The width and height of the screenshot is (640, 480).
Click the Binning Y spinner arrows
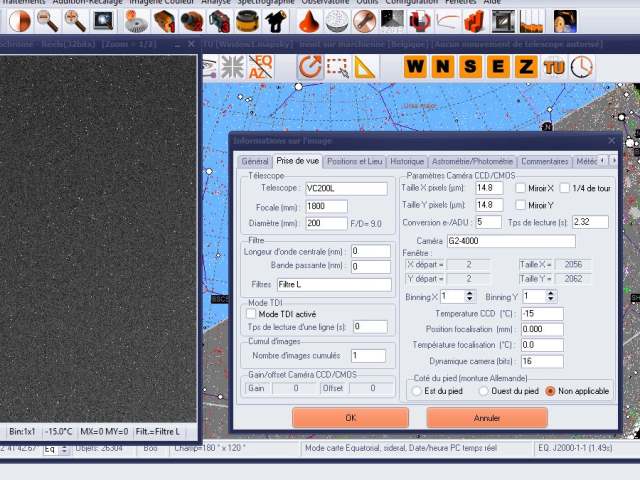click(x=552, y=297)
